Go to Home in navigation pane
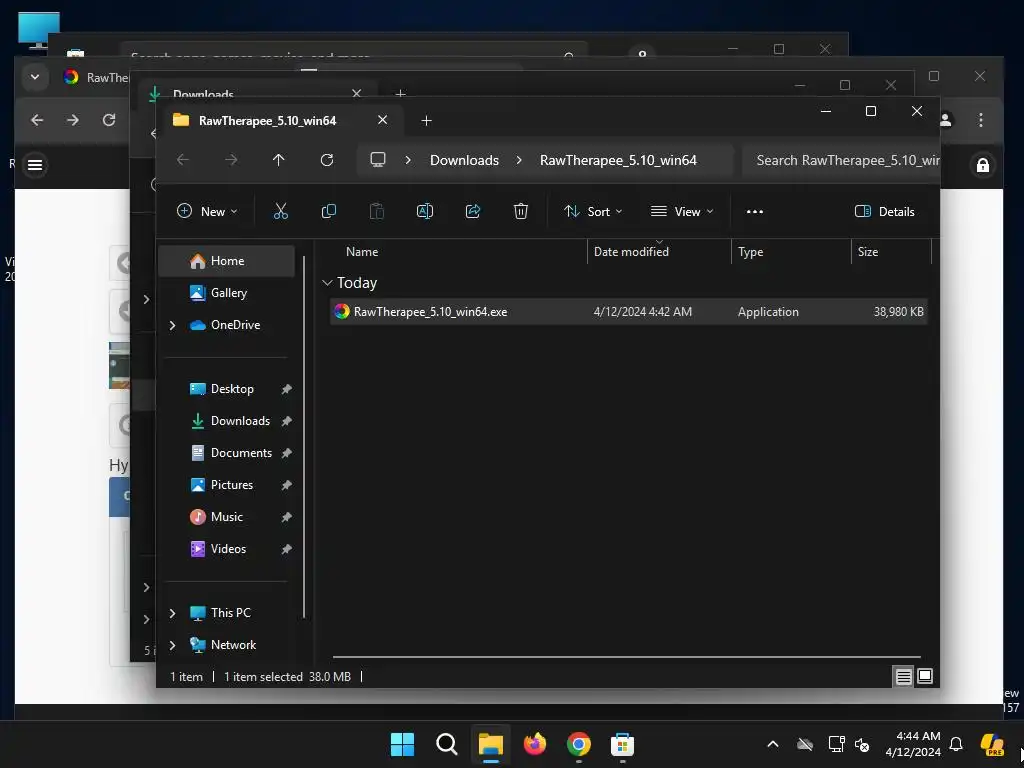This screenshot has height=768, width=1024. [227, 261]
